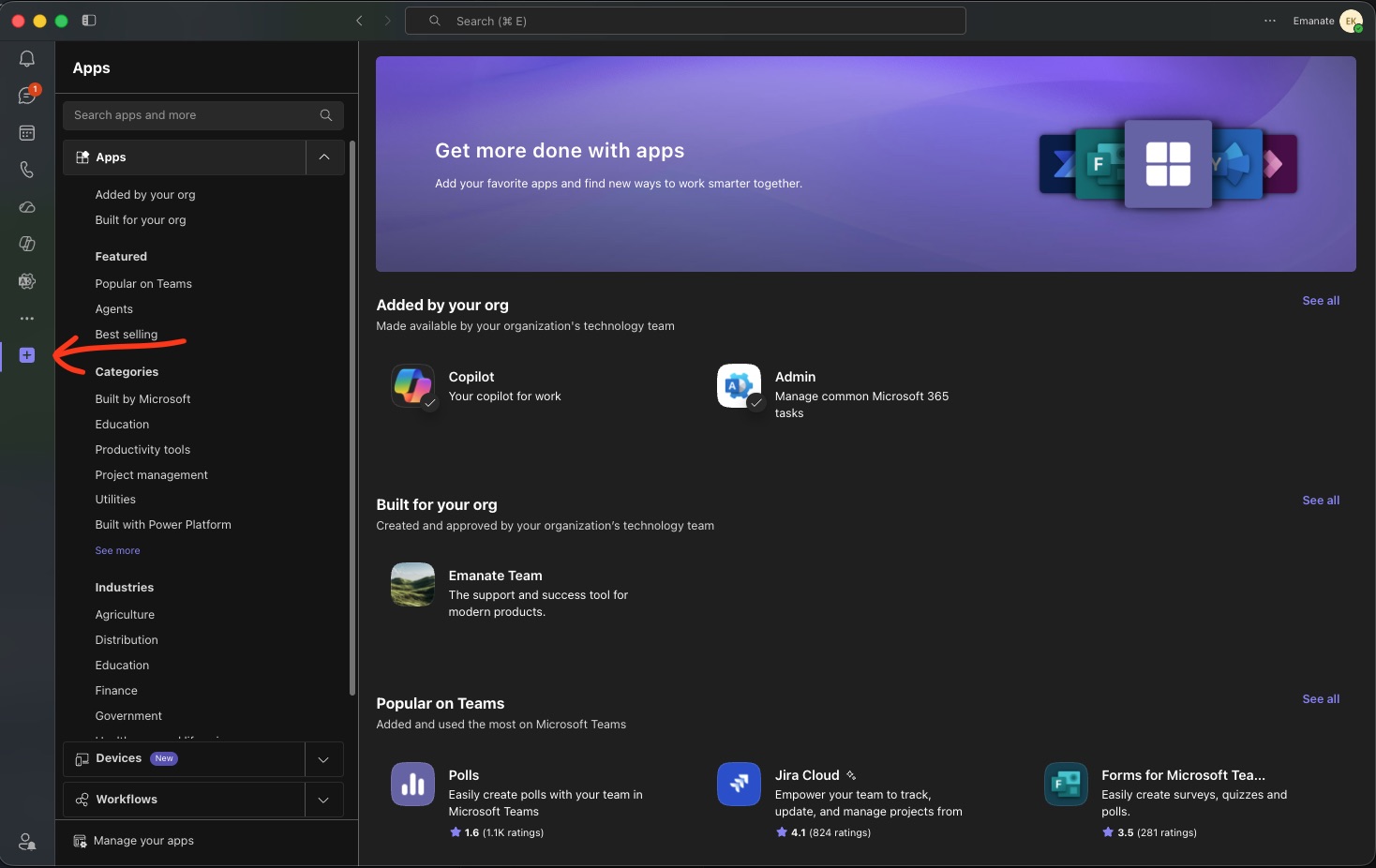Click the magnifier in Search apps box
This screenshot has height=868, width=1376.
(x=326, y=115)
